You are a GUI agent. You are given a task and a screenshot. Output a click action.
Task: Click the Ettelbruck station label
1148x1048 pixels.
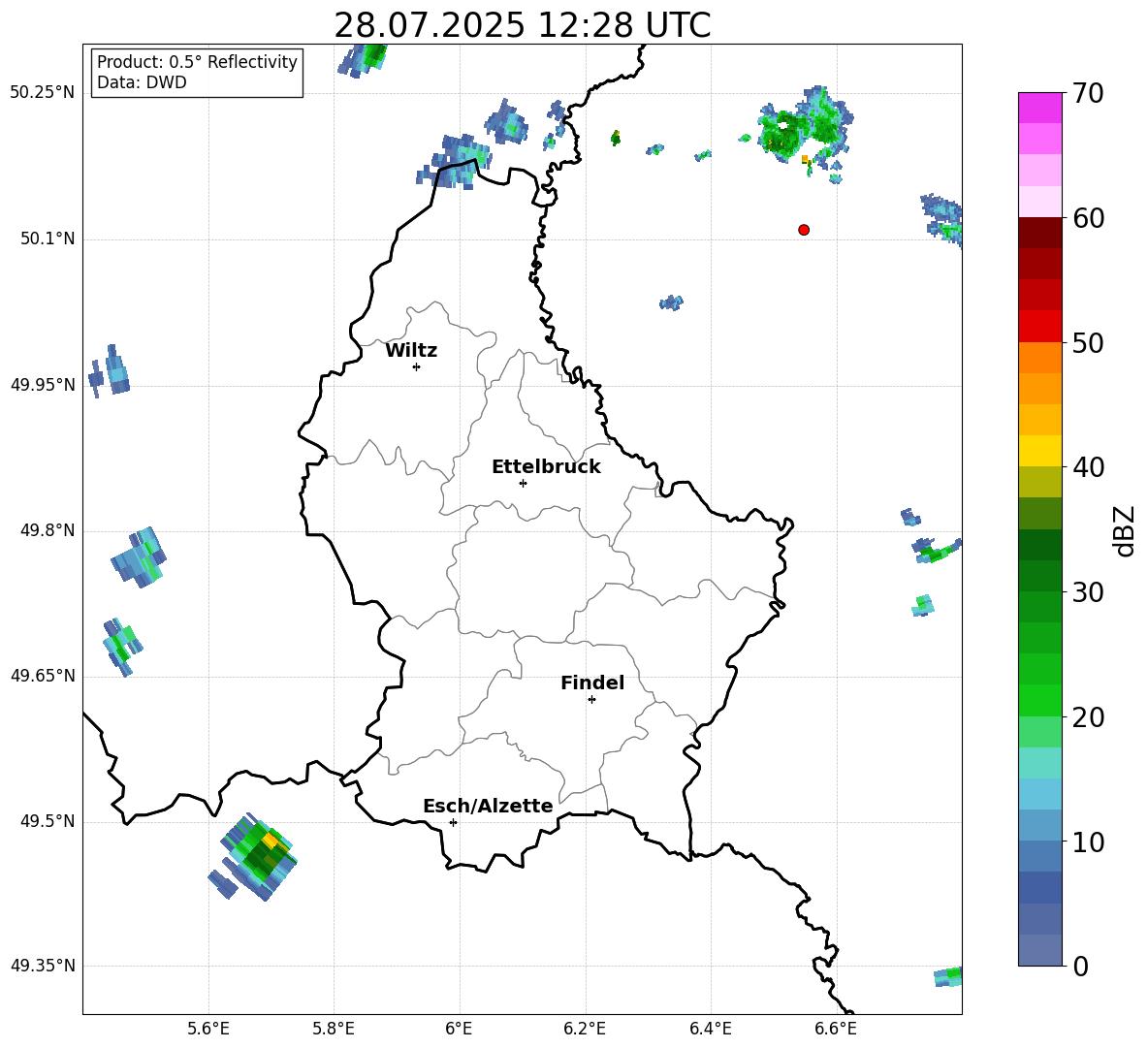point(546,467)
